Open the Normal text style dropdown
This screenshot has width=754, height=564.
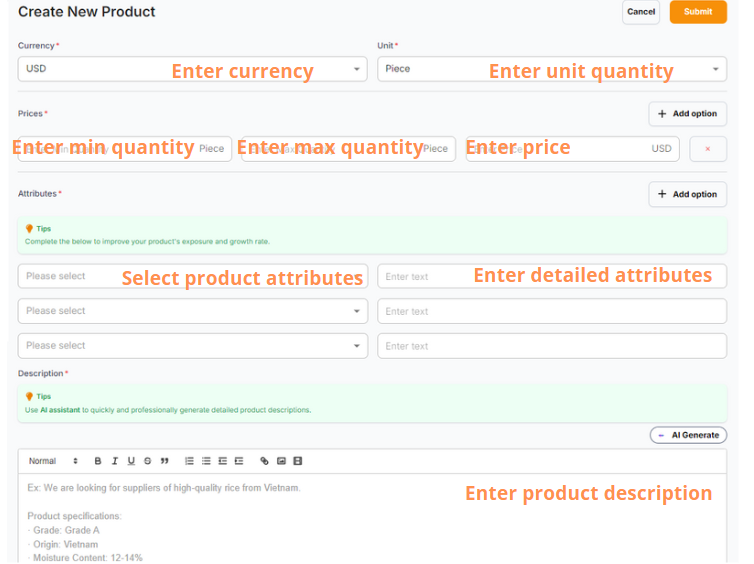(x=53, y=461)
